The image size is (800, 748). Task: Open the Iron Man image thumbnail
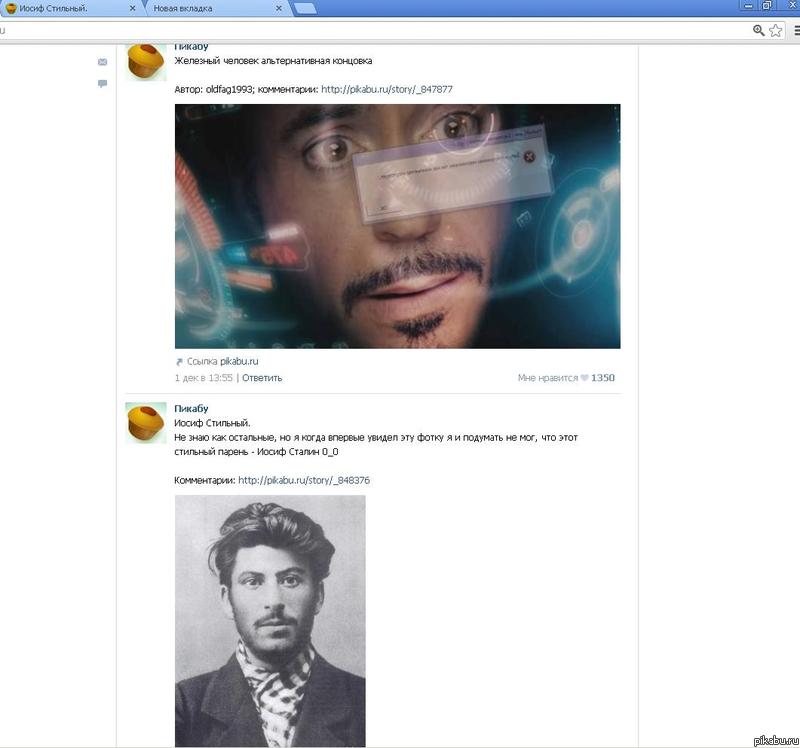click(397, 226)
